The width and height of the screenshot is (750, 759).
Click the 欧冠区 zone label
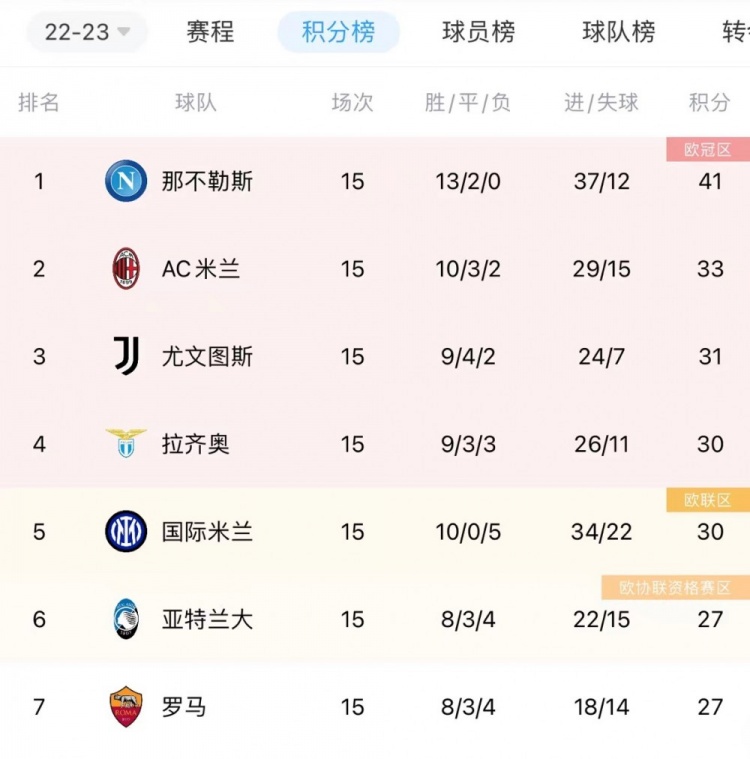(x=708, y=150)
